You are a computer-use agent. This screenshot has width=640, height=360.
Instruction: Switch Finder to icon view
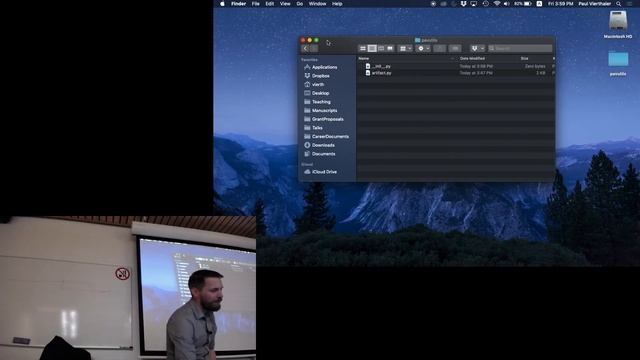tap(362, 49)
